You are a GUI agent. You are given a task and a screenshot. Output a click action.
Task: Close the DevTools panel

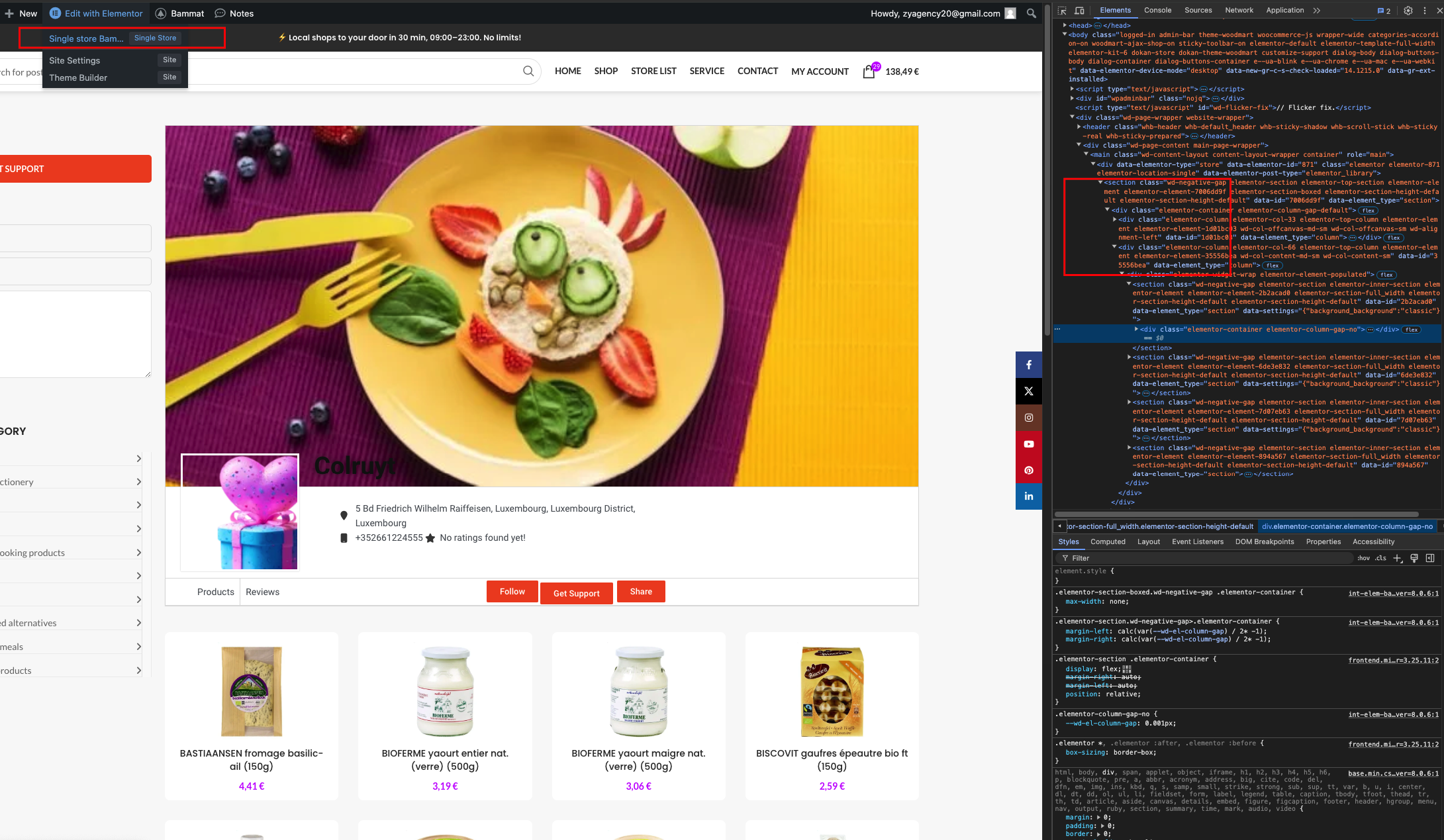pos(1439,11)
